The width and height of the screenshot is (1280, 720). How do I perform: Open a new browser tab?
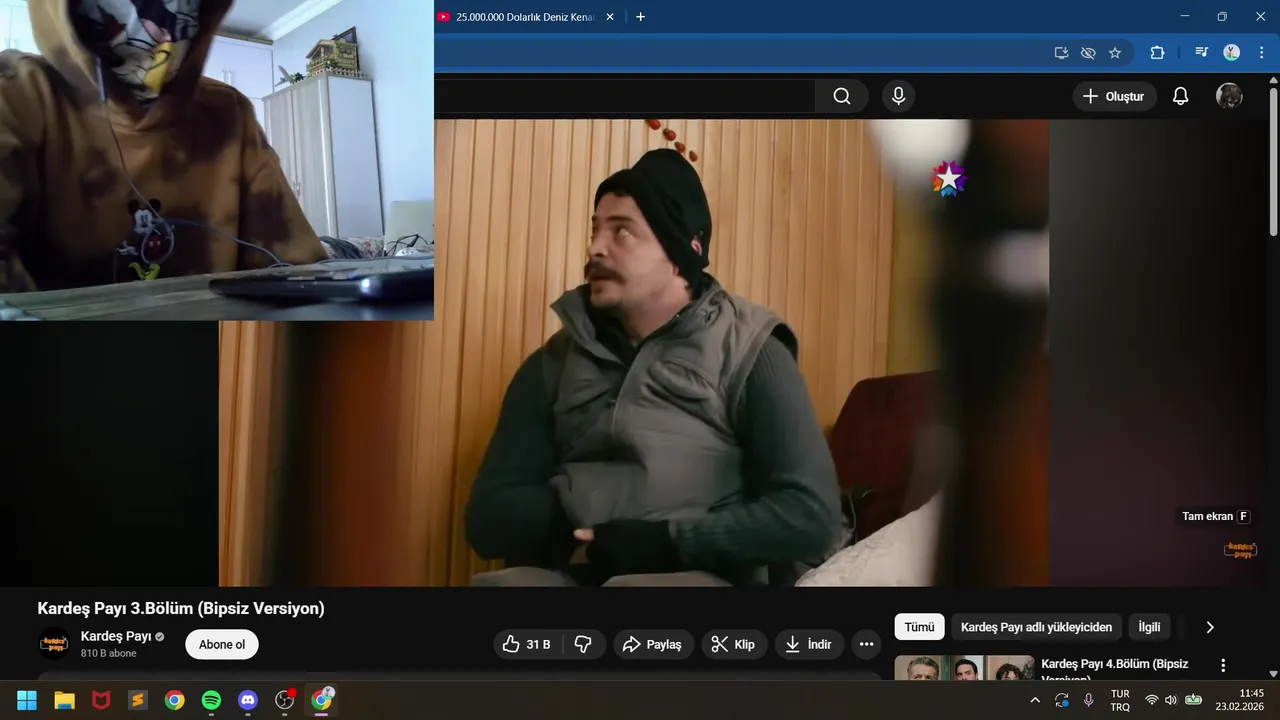tap(640, 17)
